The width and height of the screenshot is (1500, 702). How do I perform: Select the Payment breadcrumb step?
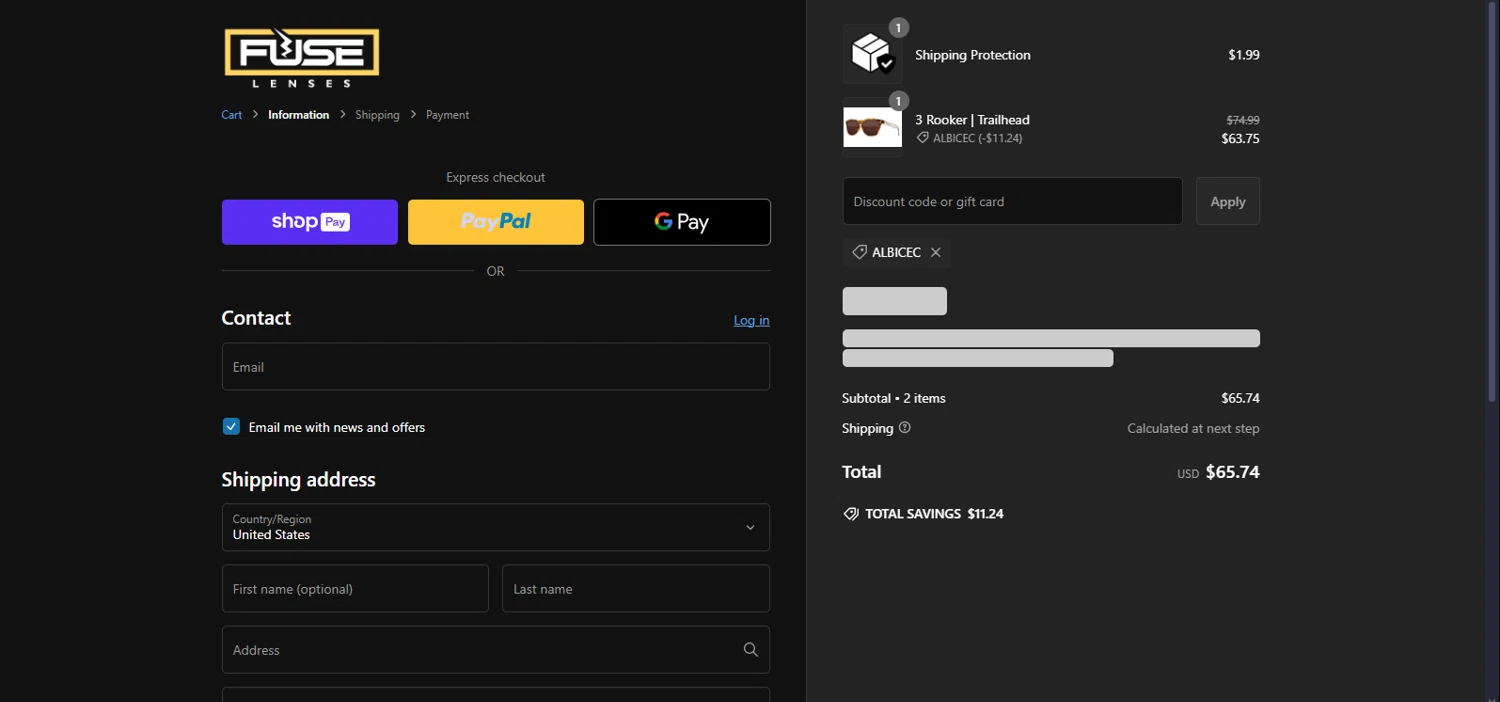(447, 115)
